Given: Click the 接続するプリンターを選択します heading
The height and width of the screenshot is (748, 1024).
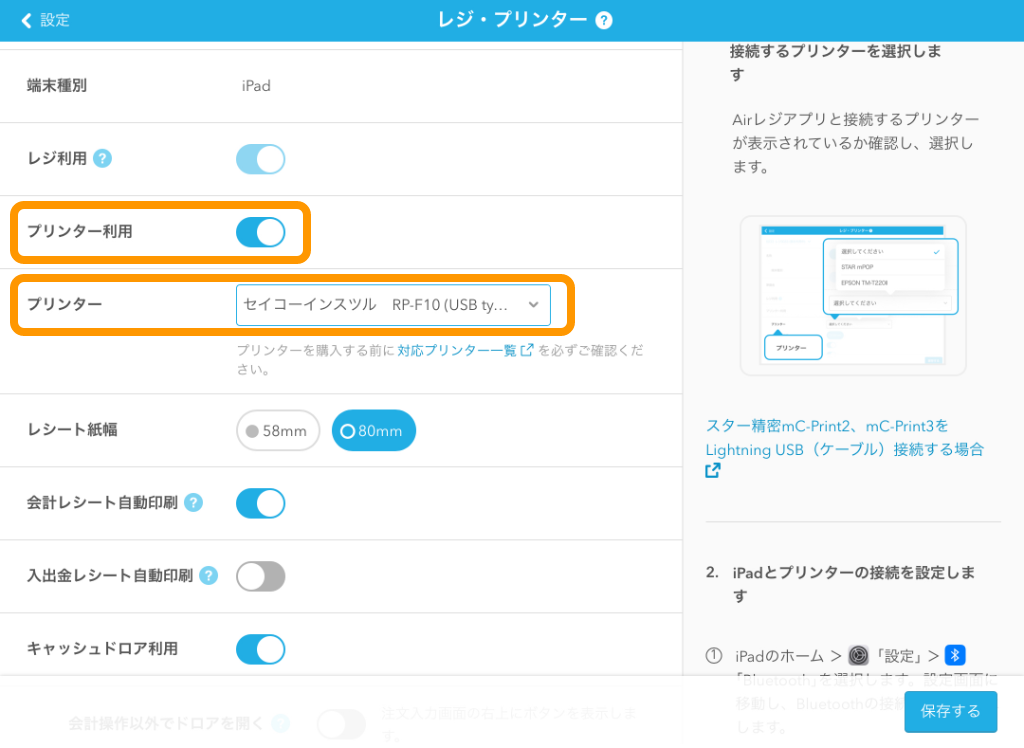Looking at the screenshot, I should [x=836, y=63].
